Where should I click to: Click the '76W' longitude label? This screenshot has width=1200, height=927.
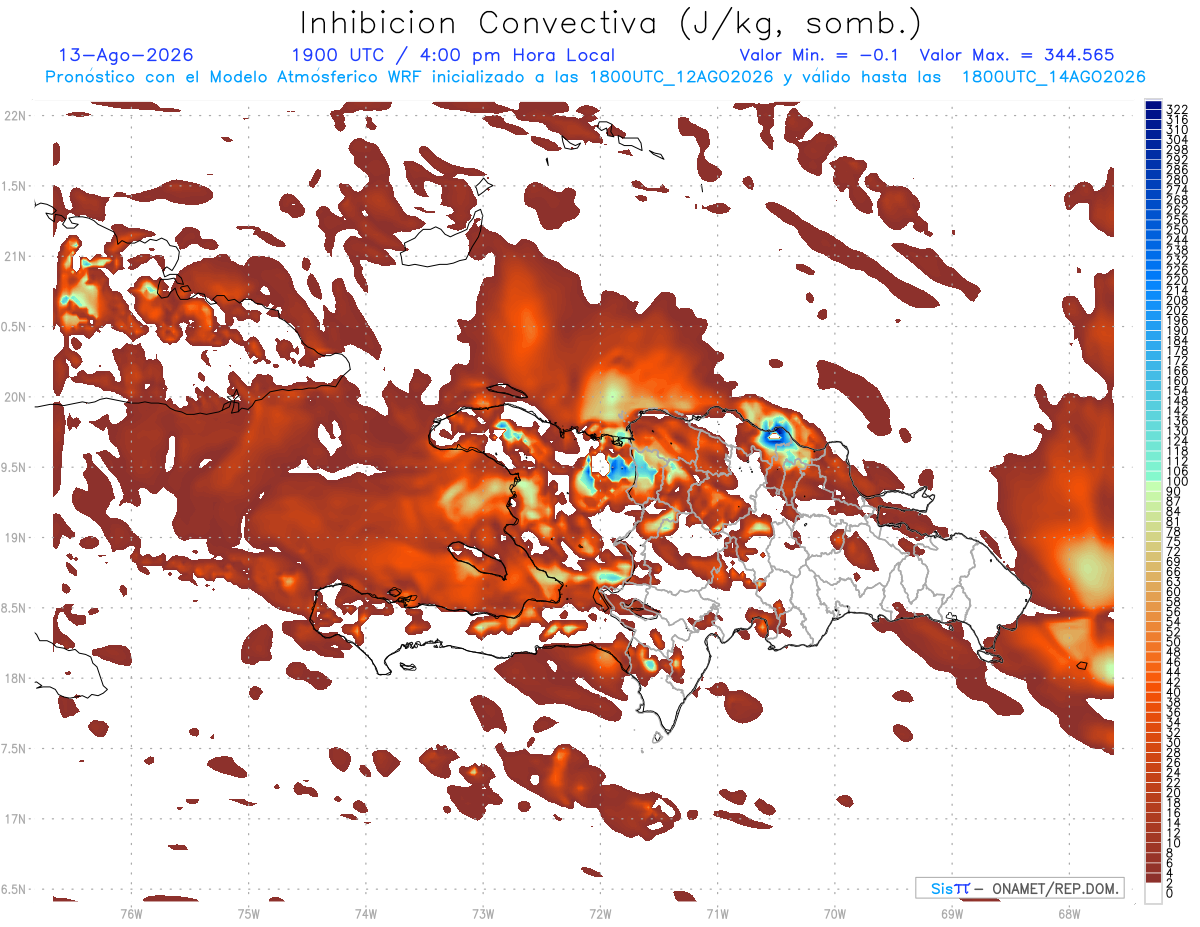(x=131, y=914)
